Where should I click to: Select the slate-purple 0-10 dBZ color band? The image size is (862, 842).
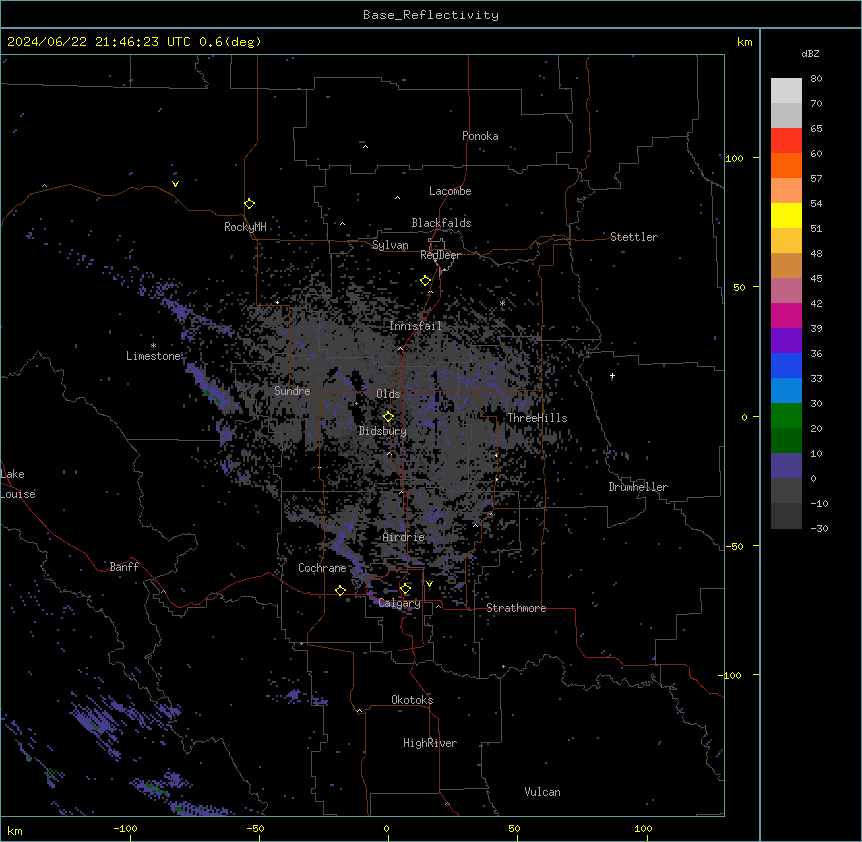786,466
